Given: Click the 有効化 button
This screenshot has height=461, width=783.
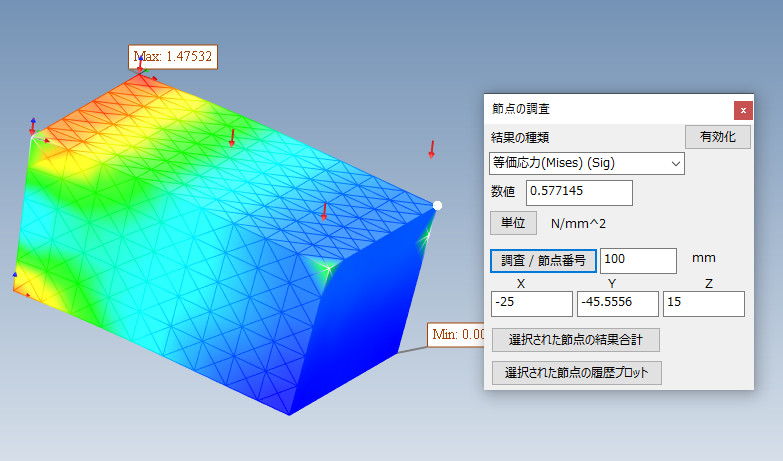Looking at the screenshot, I should coord(718,137).
